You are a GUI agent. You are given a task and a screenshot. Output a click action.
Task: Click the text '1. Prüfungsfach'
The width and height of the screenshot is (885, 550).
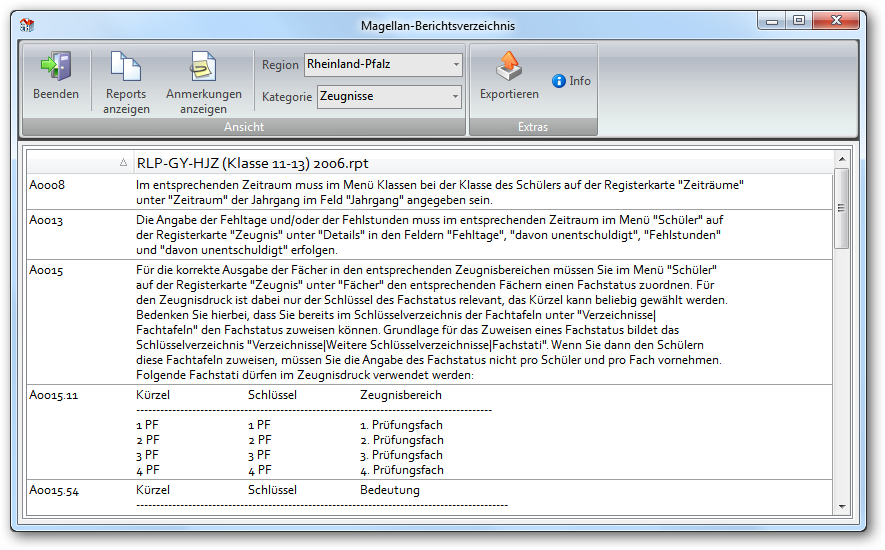(x=401, y=425)
